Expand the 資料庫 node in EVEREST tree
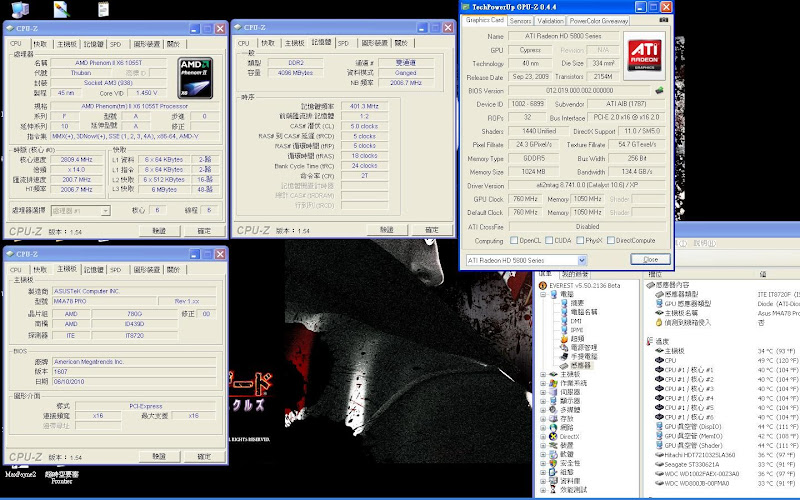This screenshot has height=500, width=800. tap(543, 481)
